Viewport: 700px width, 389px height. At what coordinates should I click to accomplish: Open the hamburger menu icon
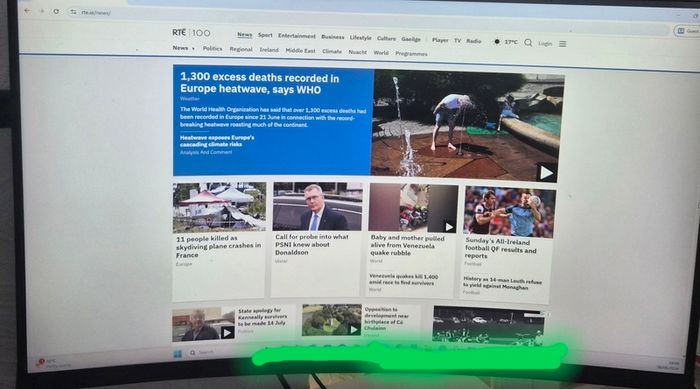coord(562,44)
